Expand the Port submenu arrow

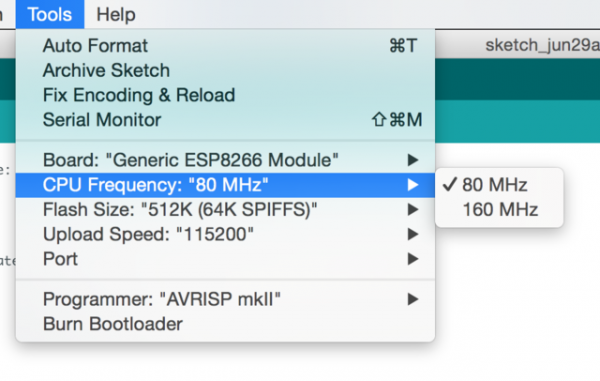point(412,259)
